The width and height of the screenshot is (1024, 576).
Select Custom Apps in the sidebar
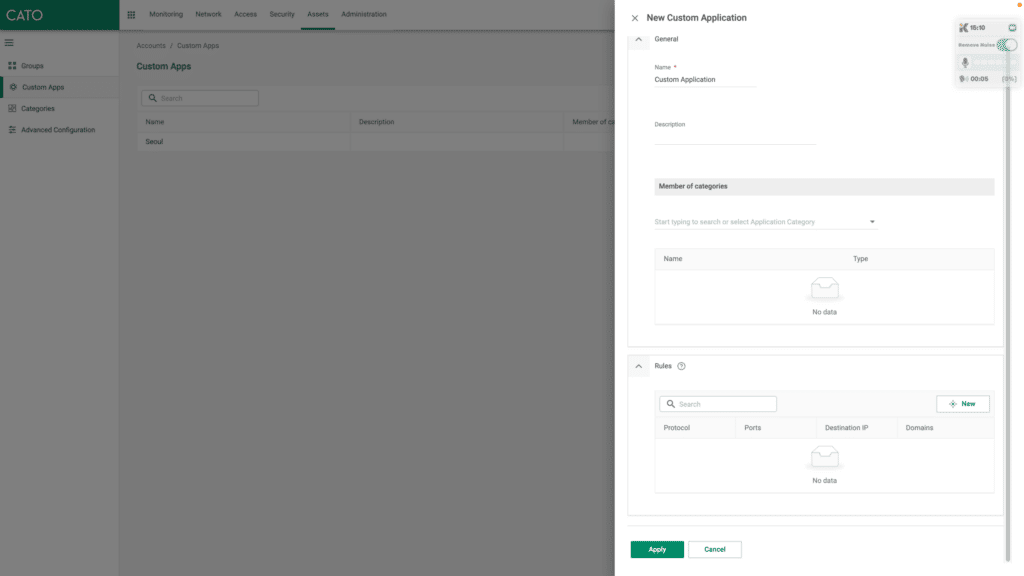tap(42, 86)
